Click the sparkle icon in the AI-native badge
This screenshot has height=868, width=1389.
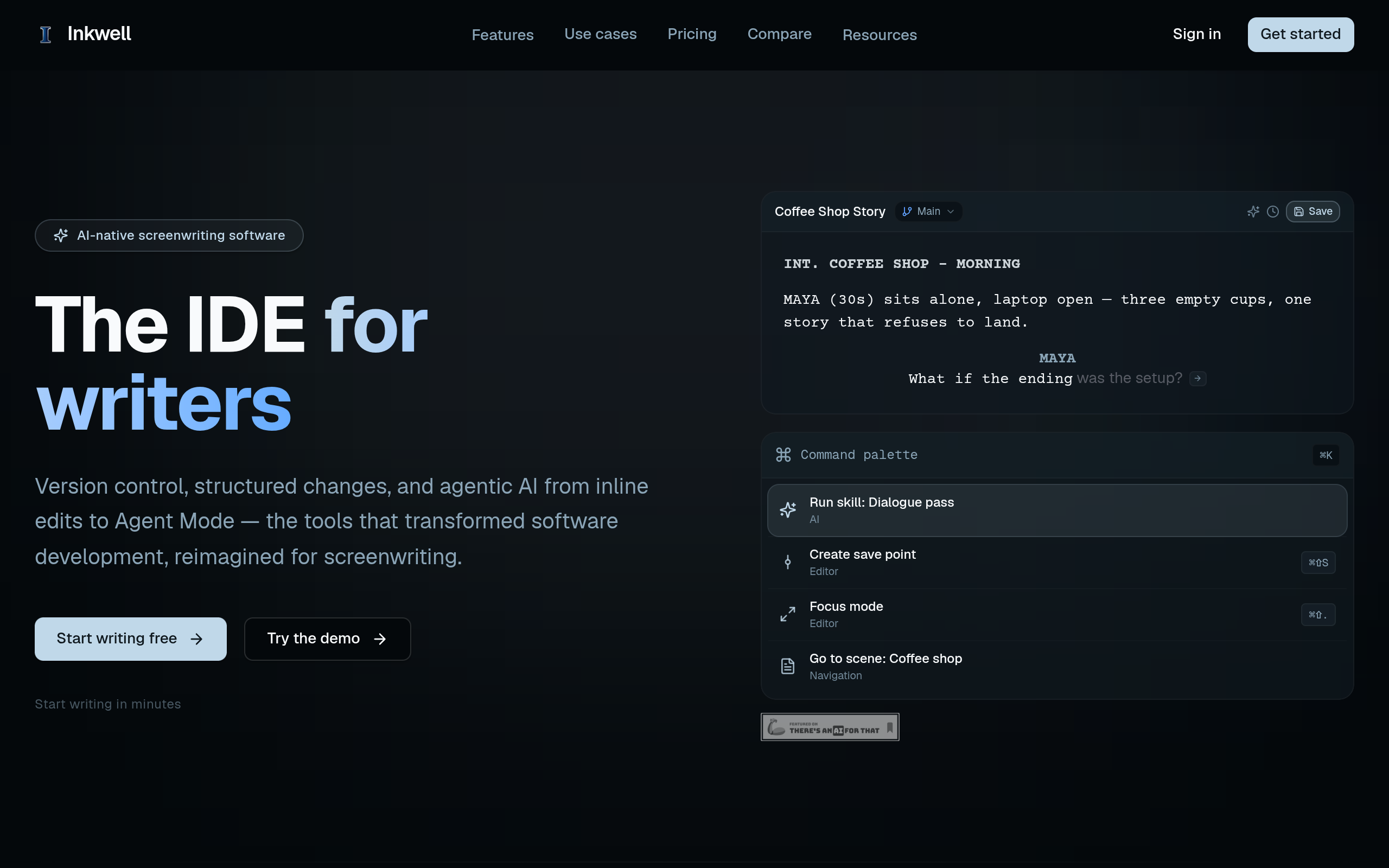coord(61,235)
